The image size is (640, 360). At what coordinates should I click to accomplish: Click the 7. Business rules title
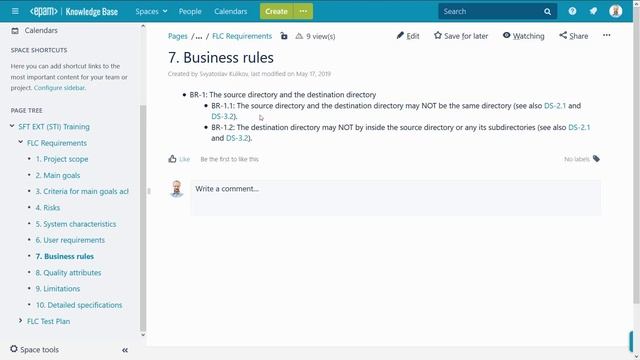221,58
